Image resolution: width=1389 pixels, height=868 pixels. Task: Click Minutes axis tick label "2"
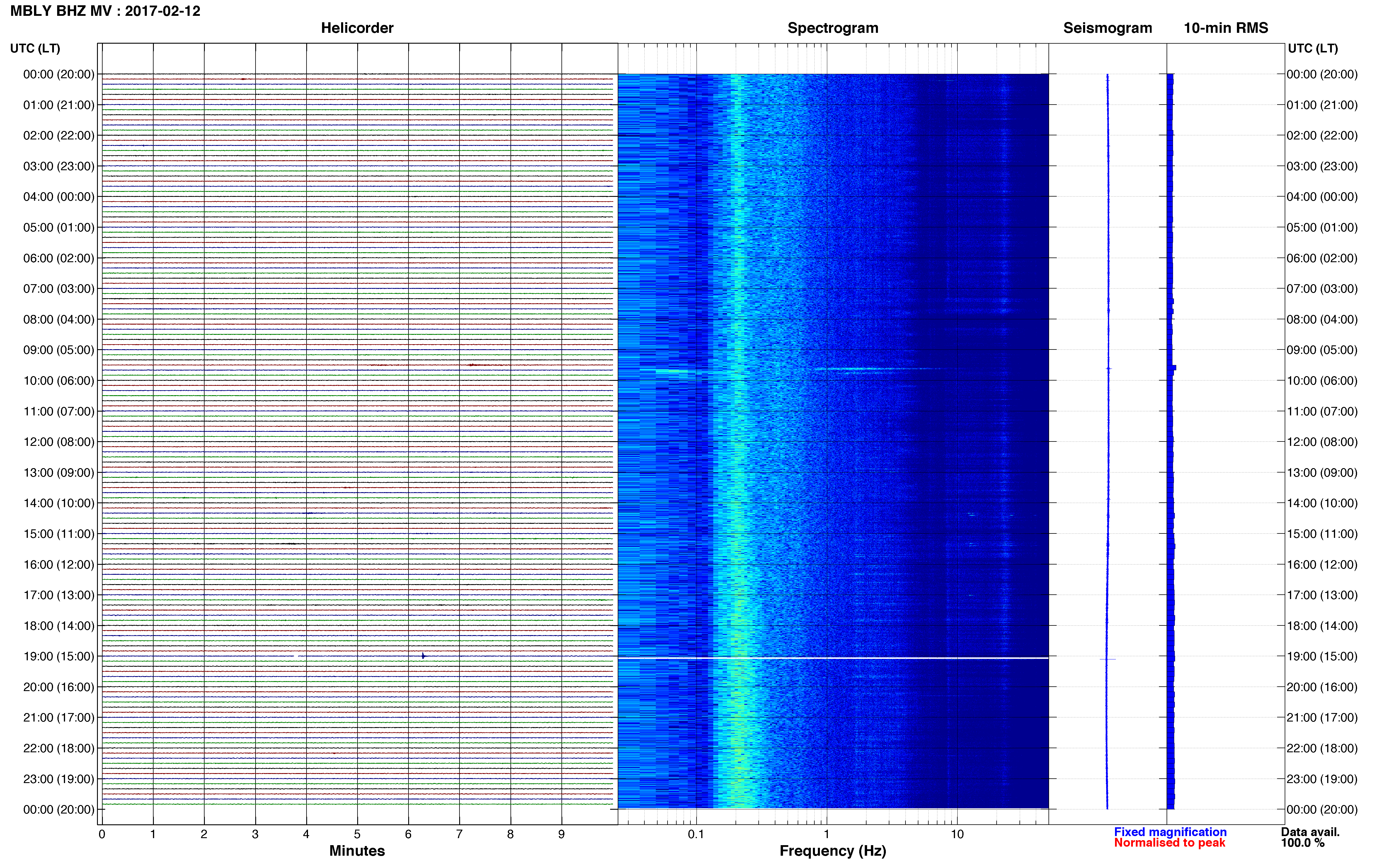(204, 834)
